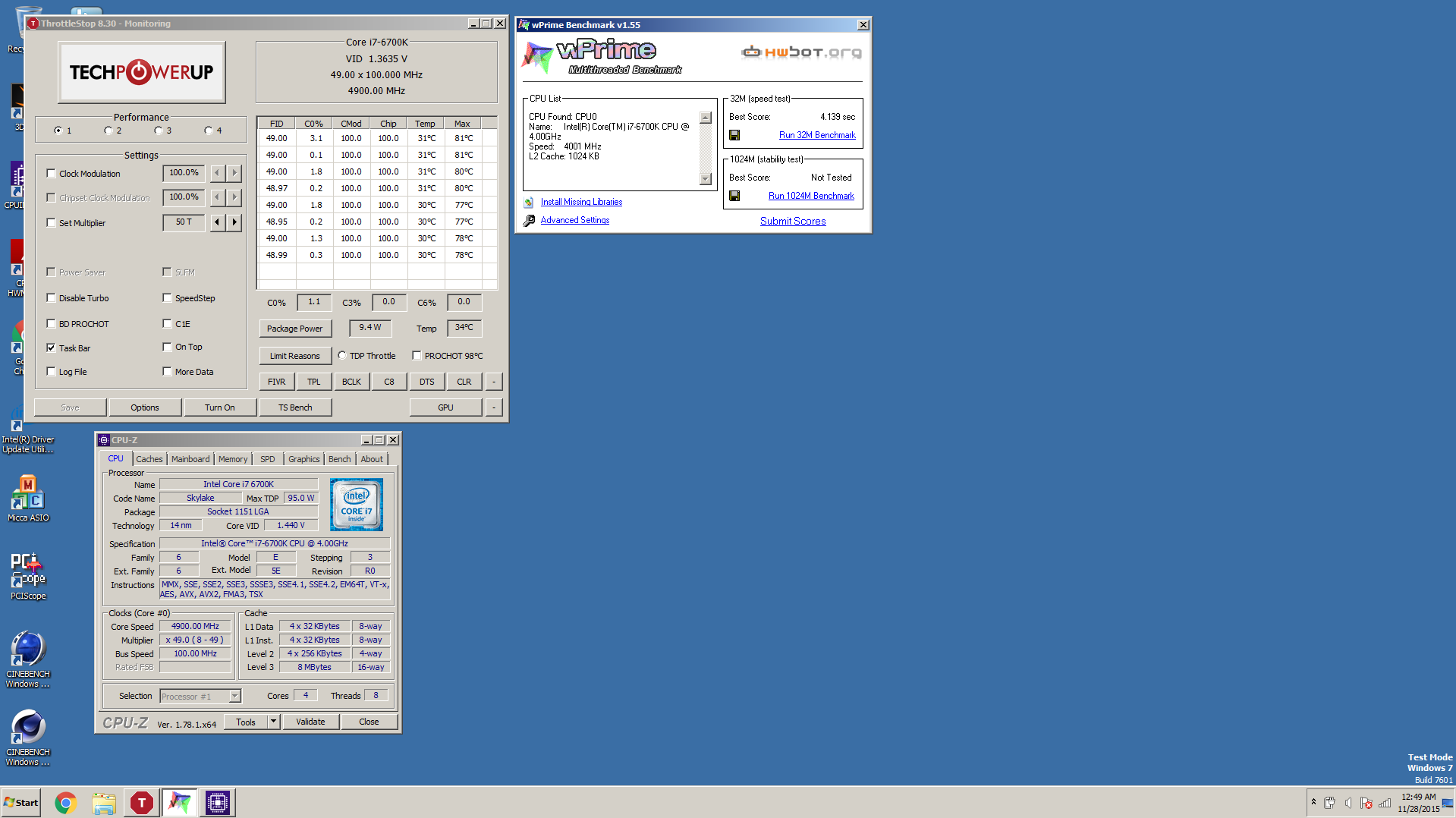Click the volume speaker tray icon
This screenshot has height=818, width=1456.
[1348, 803]
